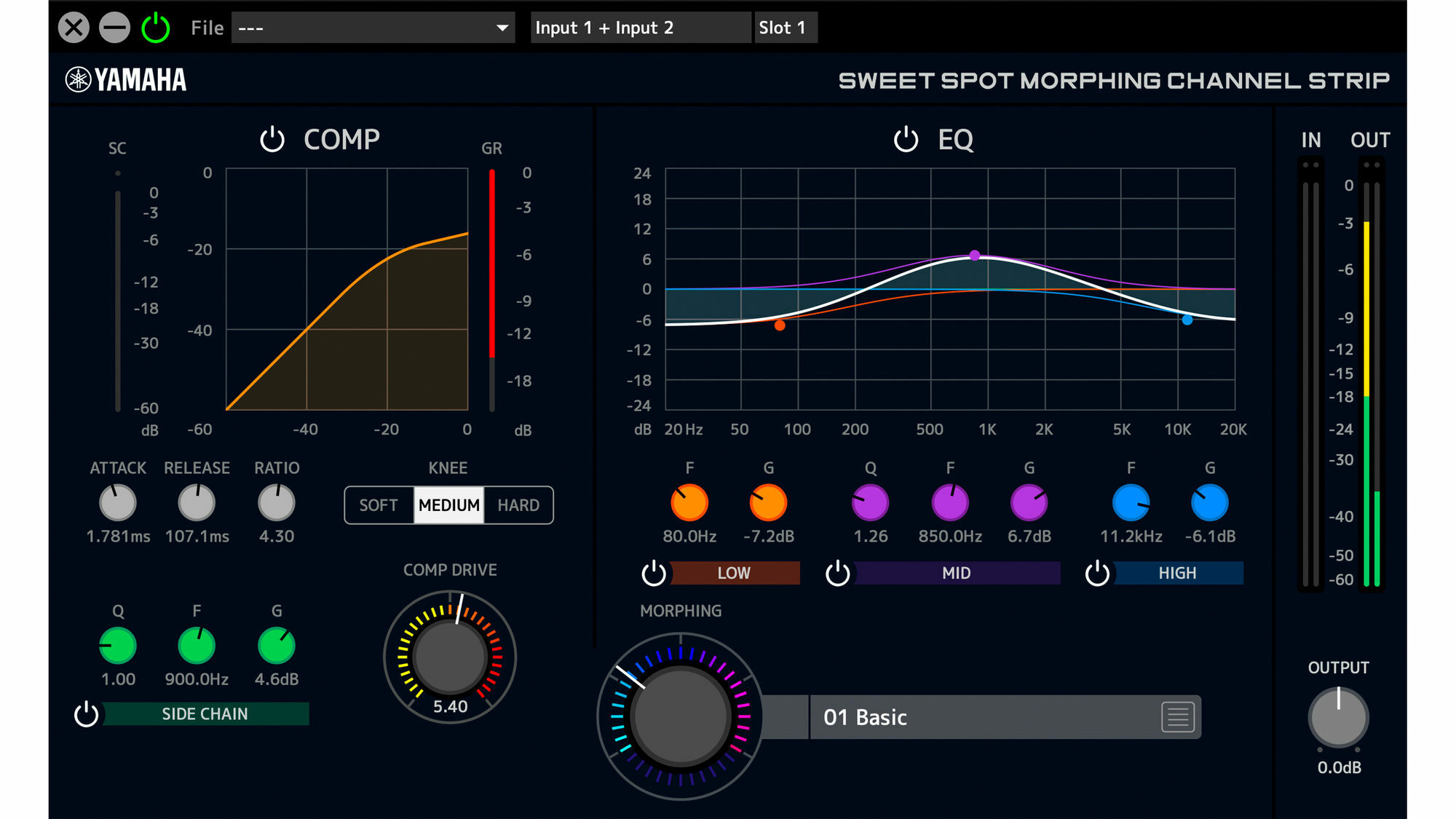Click the 1.781ms attack value

coord(118,537)
